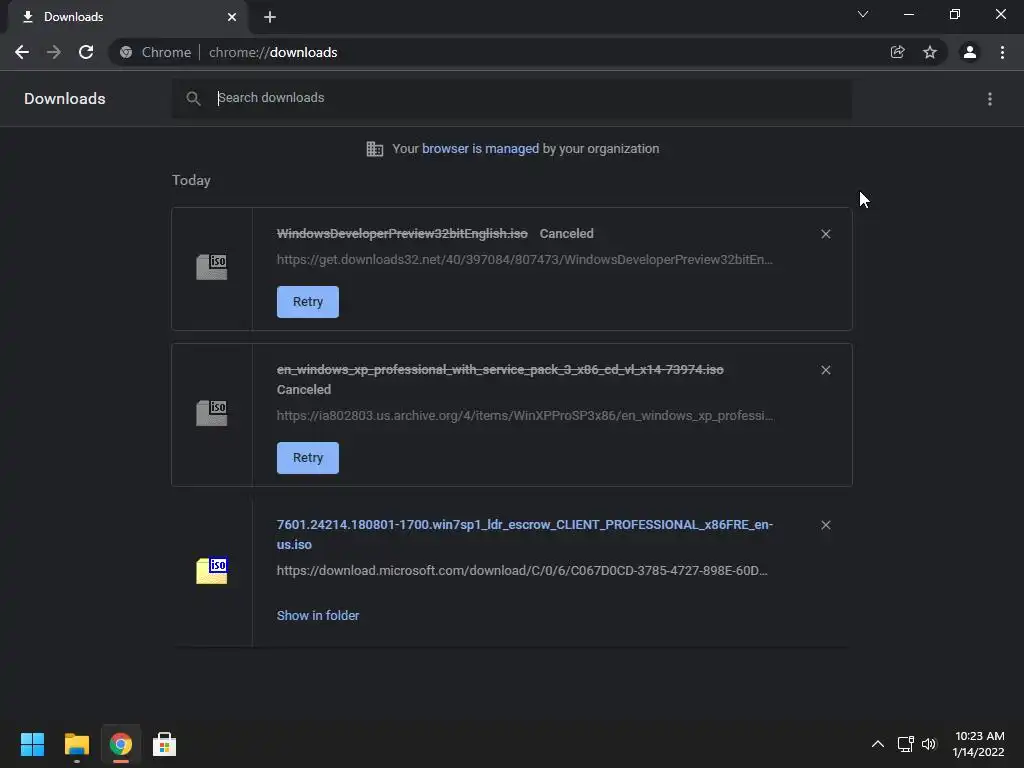Go back to the previous page

[x=22, y=52]
